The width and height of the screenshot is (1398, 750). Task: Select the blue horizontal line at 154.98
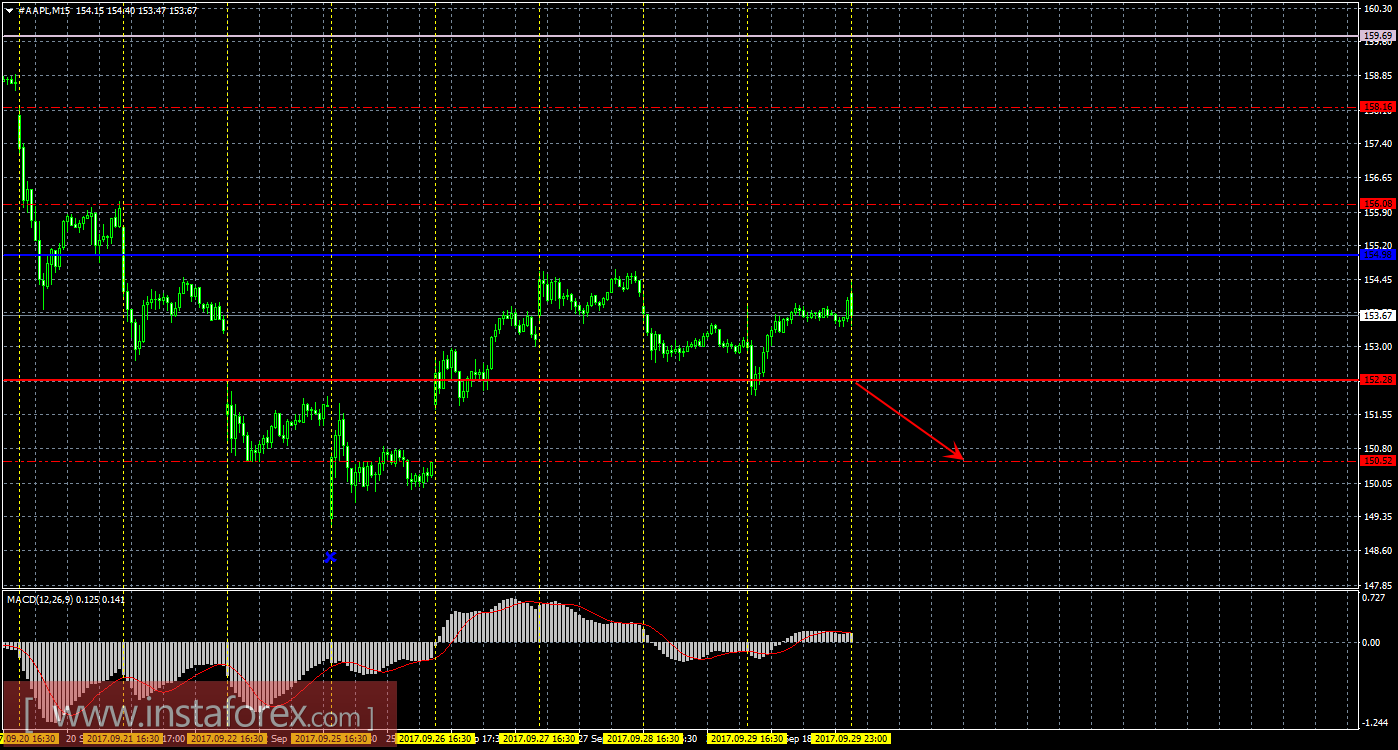click(x=680, y=255)
